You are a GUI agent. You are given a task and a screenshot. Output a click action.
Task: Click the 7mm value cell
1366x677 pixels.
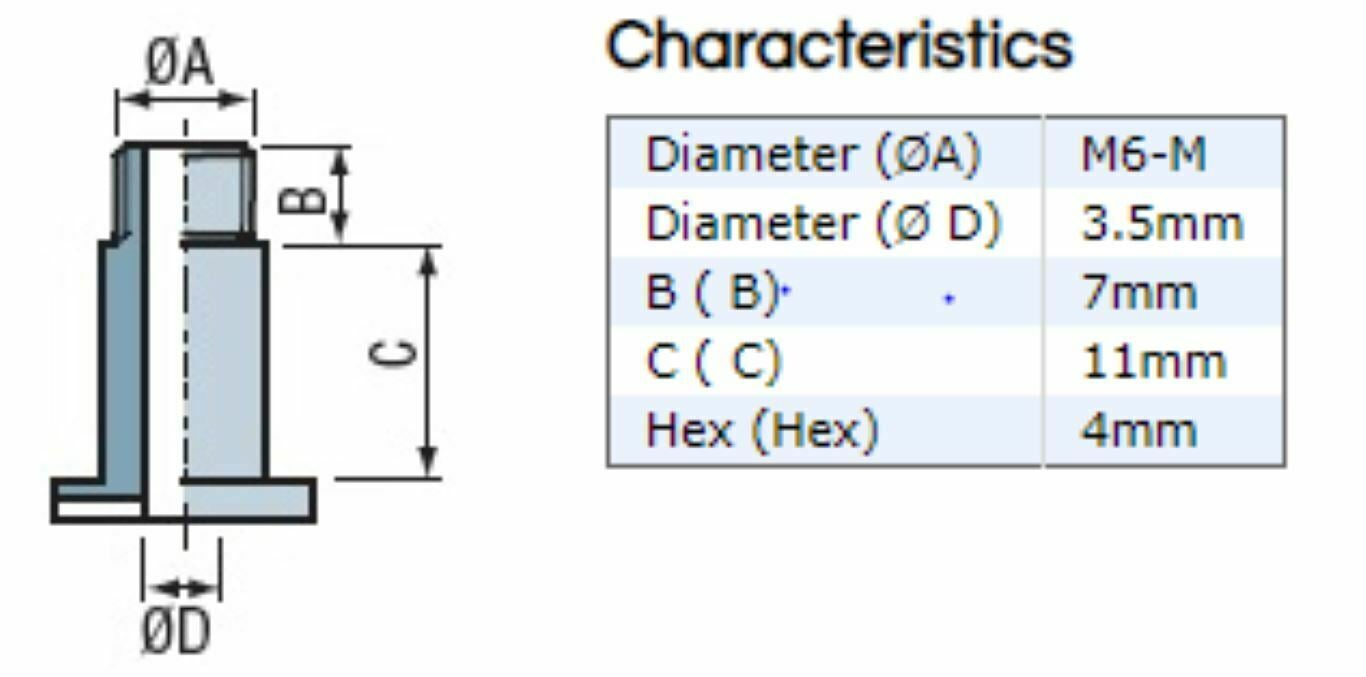click(1139, 293)
